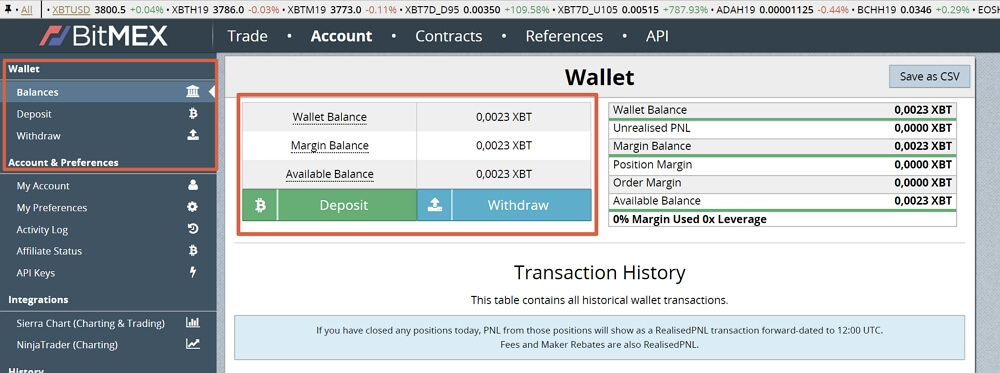The height and width of the screenshot is (373, 1000).
Task: Click the My Account person icon
Action: [193, 186]
